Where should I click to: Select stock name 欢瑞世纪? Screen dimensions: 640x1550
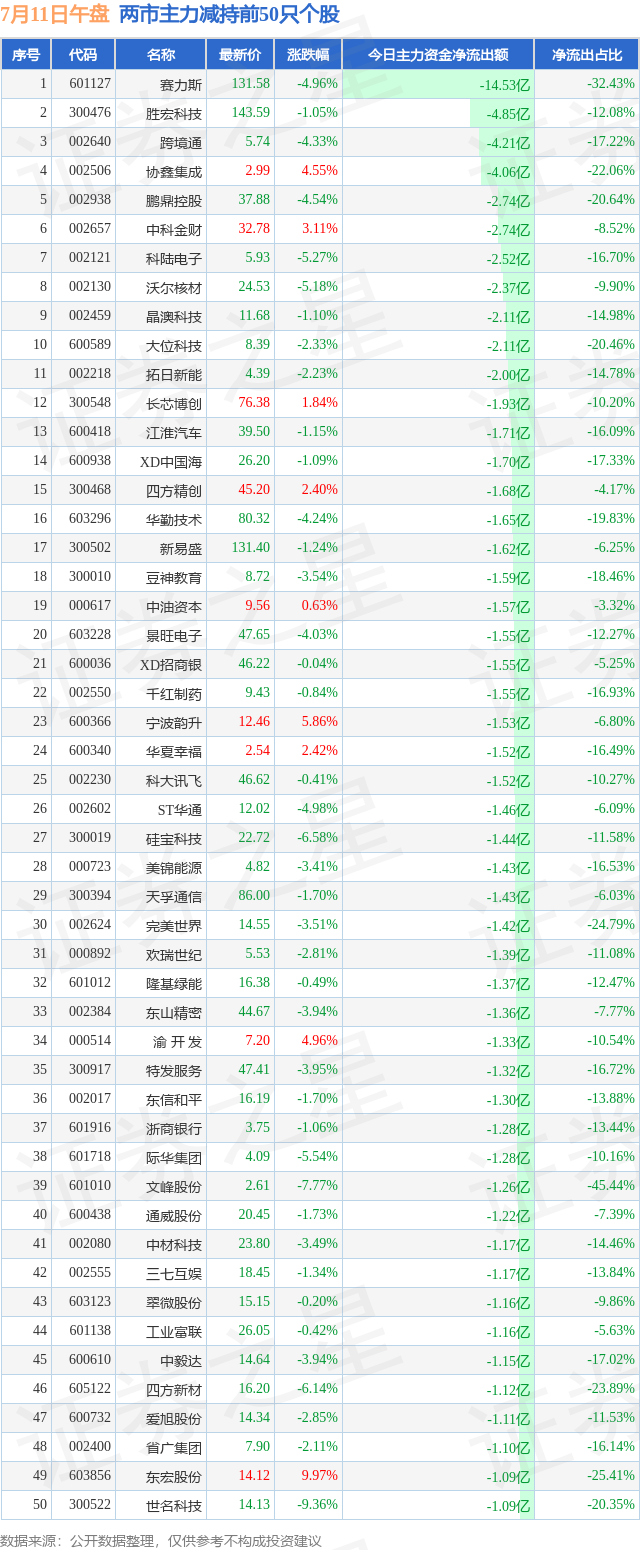174,954
